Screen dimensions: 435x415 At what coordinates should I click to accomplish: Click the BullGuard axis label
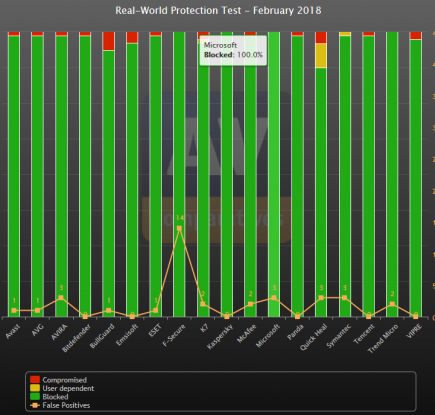click(102, 336)
